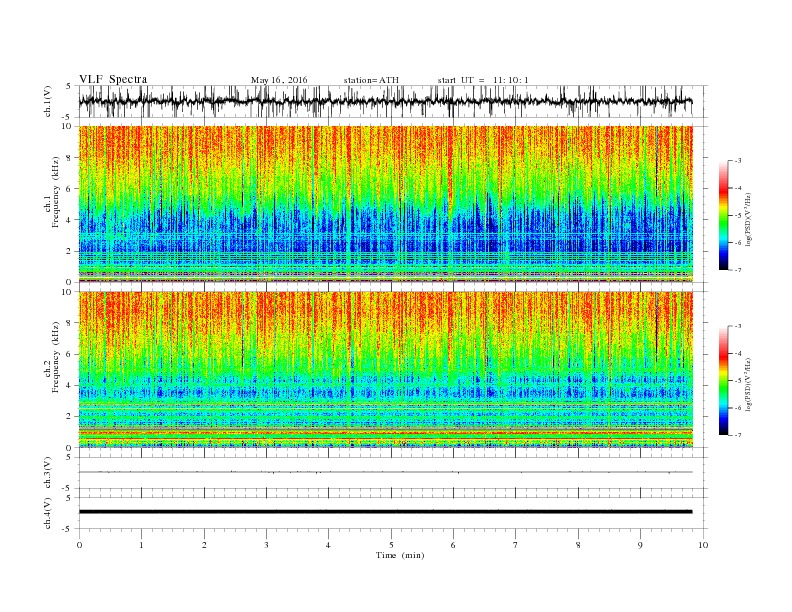Click the "2" kHz tick of ch.2 spectrogram

[x=70, y=417]
